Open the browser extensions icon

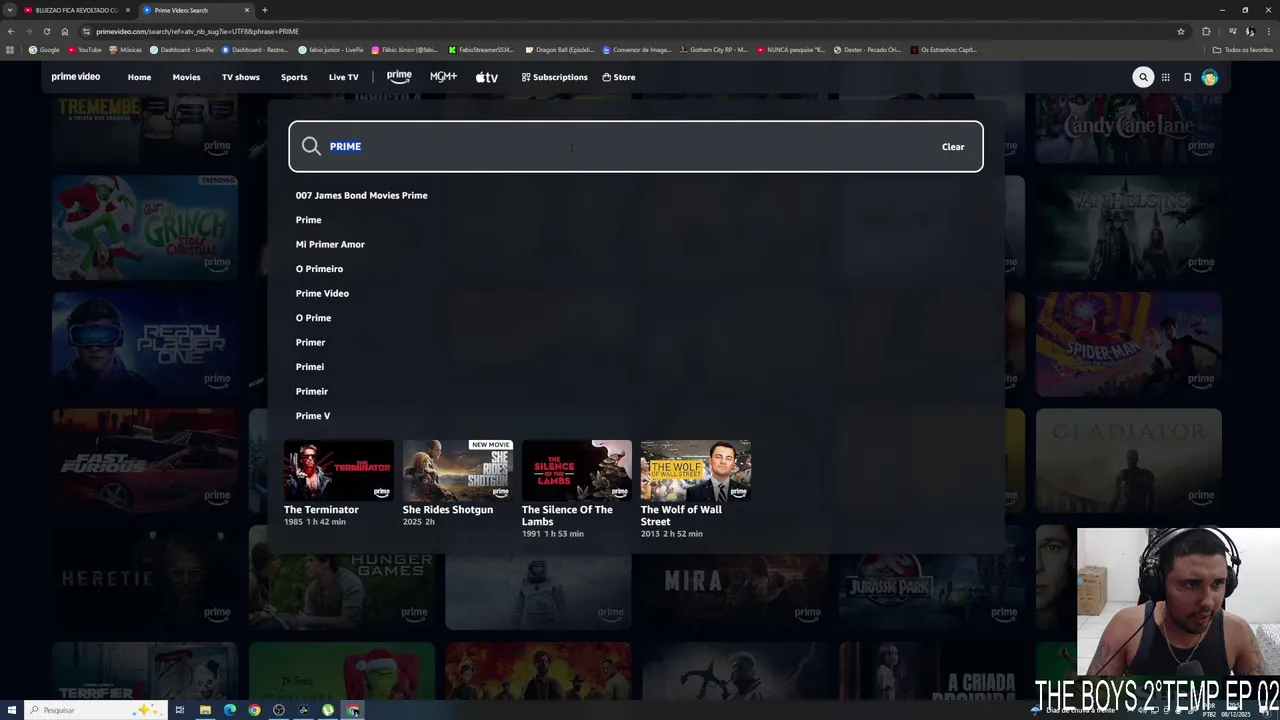click(x=1206, y=31)
